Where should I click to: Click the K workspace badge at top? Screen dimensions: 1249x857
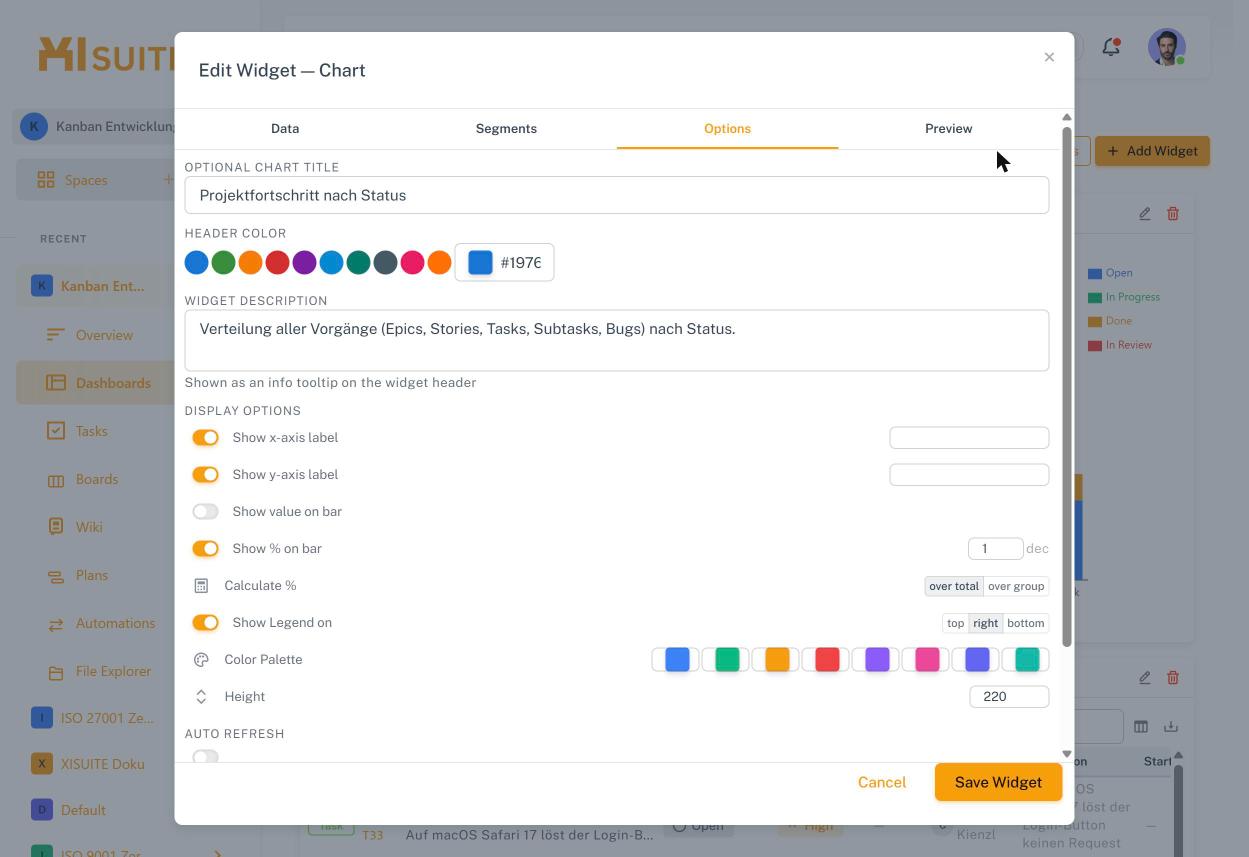point(34,126)
